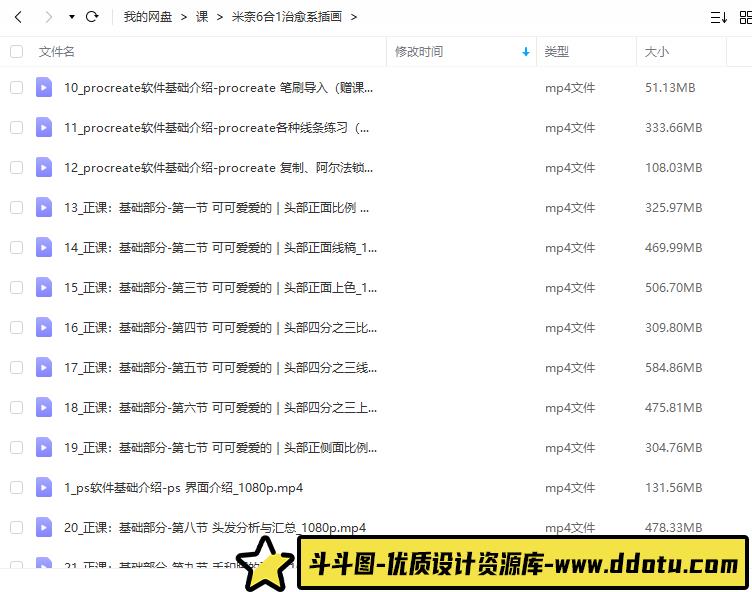The height and width of the screenshot is (592, 752).
Task: Select file name 18_正课 第六节 头部四分之三上
Action: [x=221, y=408]
